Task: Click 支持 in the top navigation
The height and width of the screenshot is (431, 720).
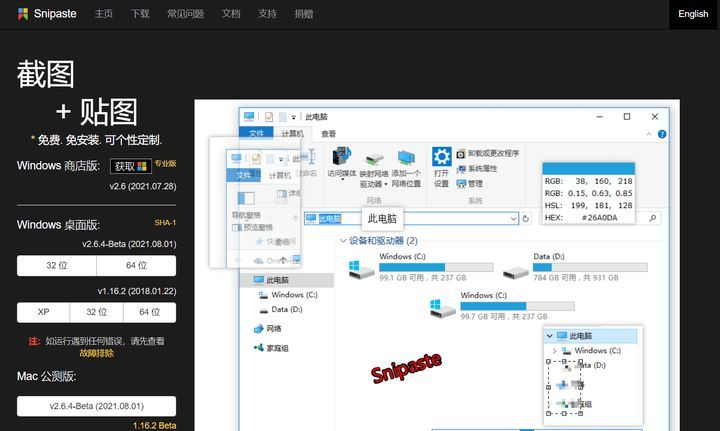Action: pos(267,14)
